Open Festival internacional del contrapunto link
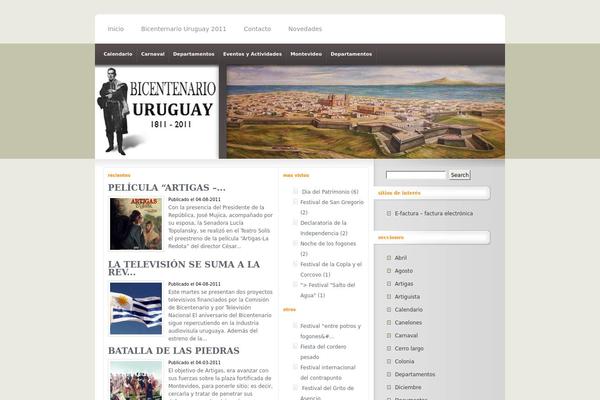Viewport: 600px width, 400px height. coord(328,372)
